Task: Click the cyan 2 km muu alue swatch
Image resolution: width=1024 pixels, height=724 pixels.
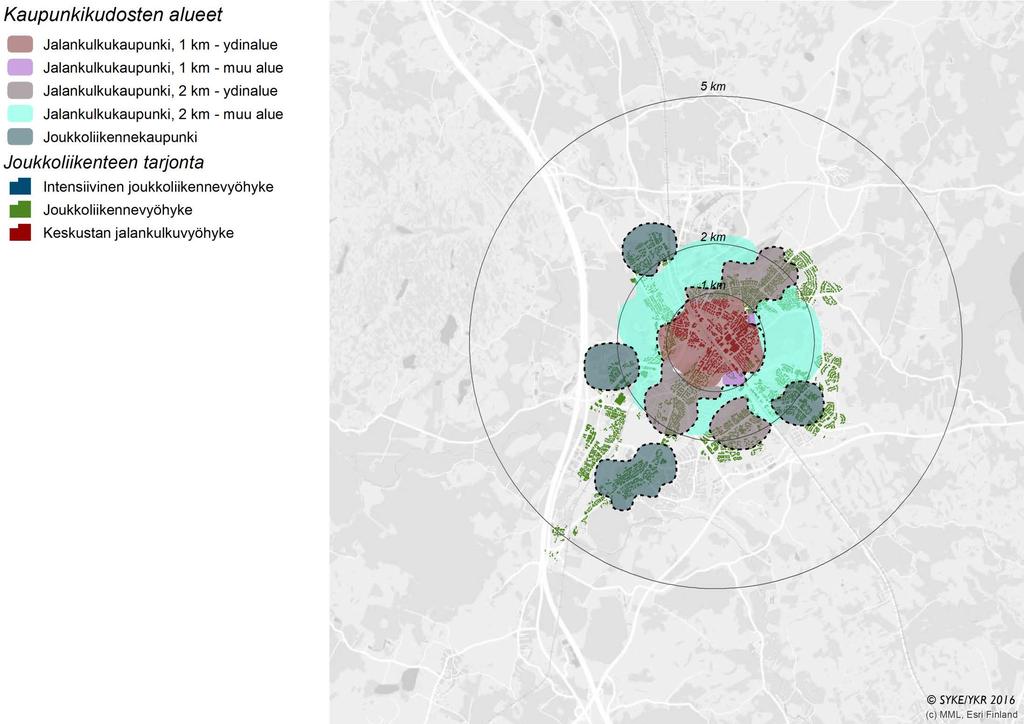Action: pos(20,114)
